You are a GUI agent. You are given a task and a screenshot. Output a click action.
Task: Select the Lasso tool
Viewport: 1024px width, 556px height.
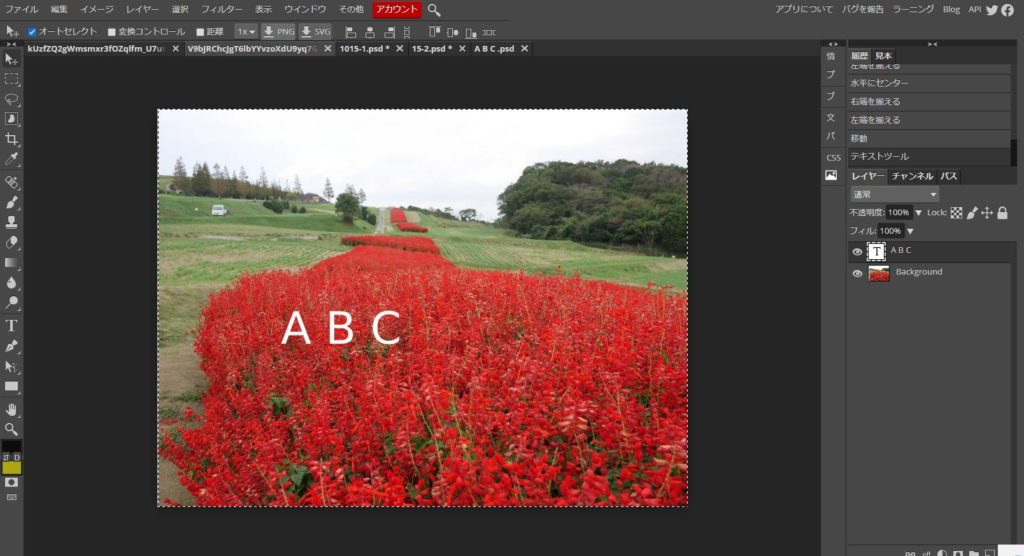pyautogui.click(x=11, y=99)
